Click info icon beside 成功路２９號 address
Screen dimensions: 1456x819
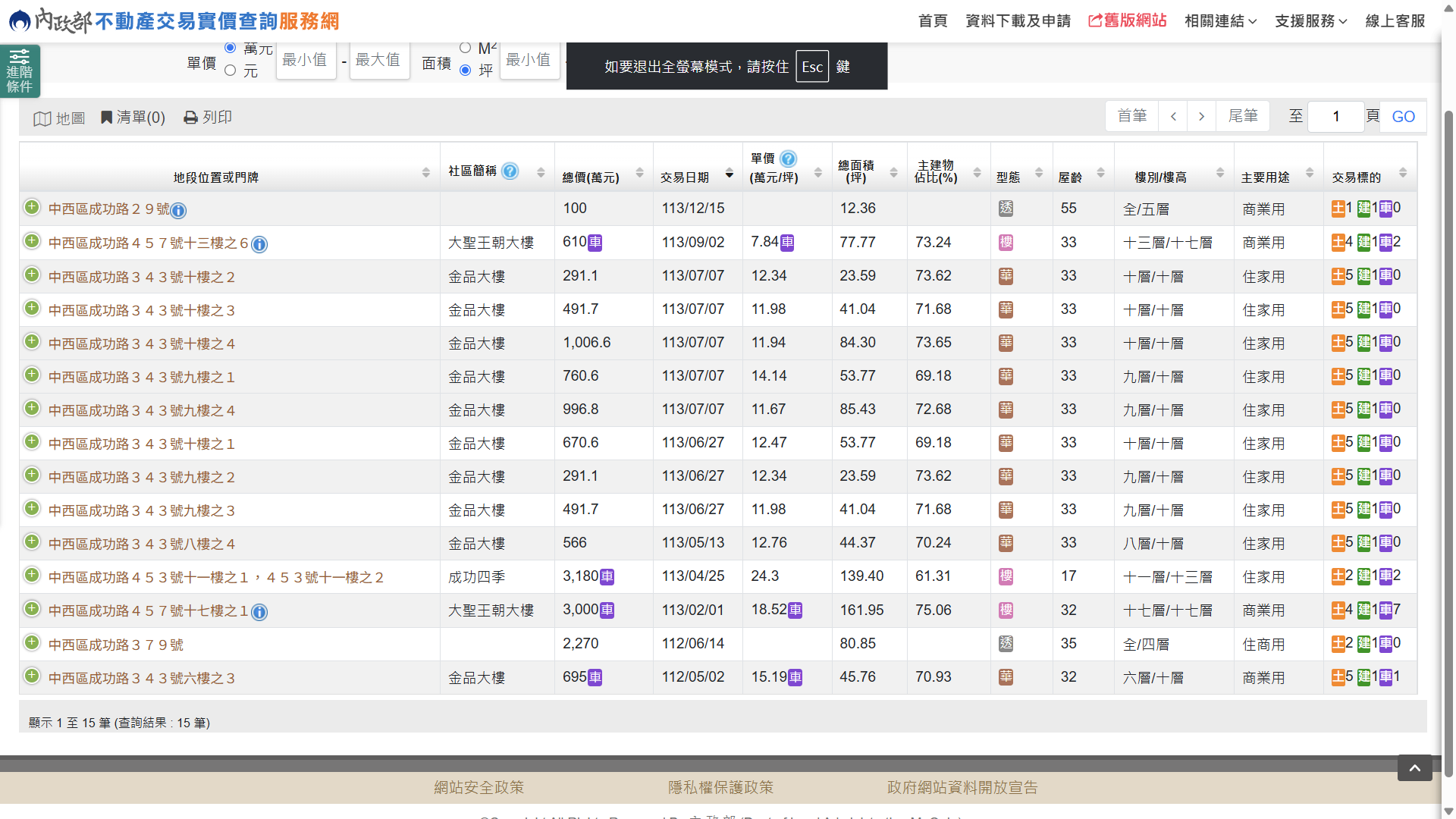(178, 210)
